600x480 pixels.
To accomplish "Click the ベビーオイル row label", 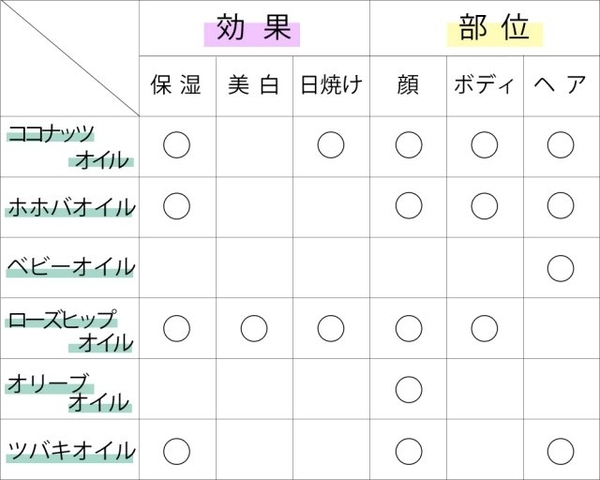I will (70, 267).
